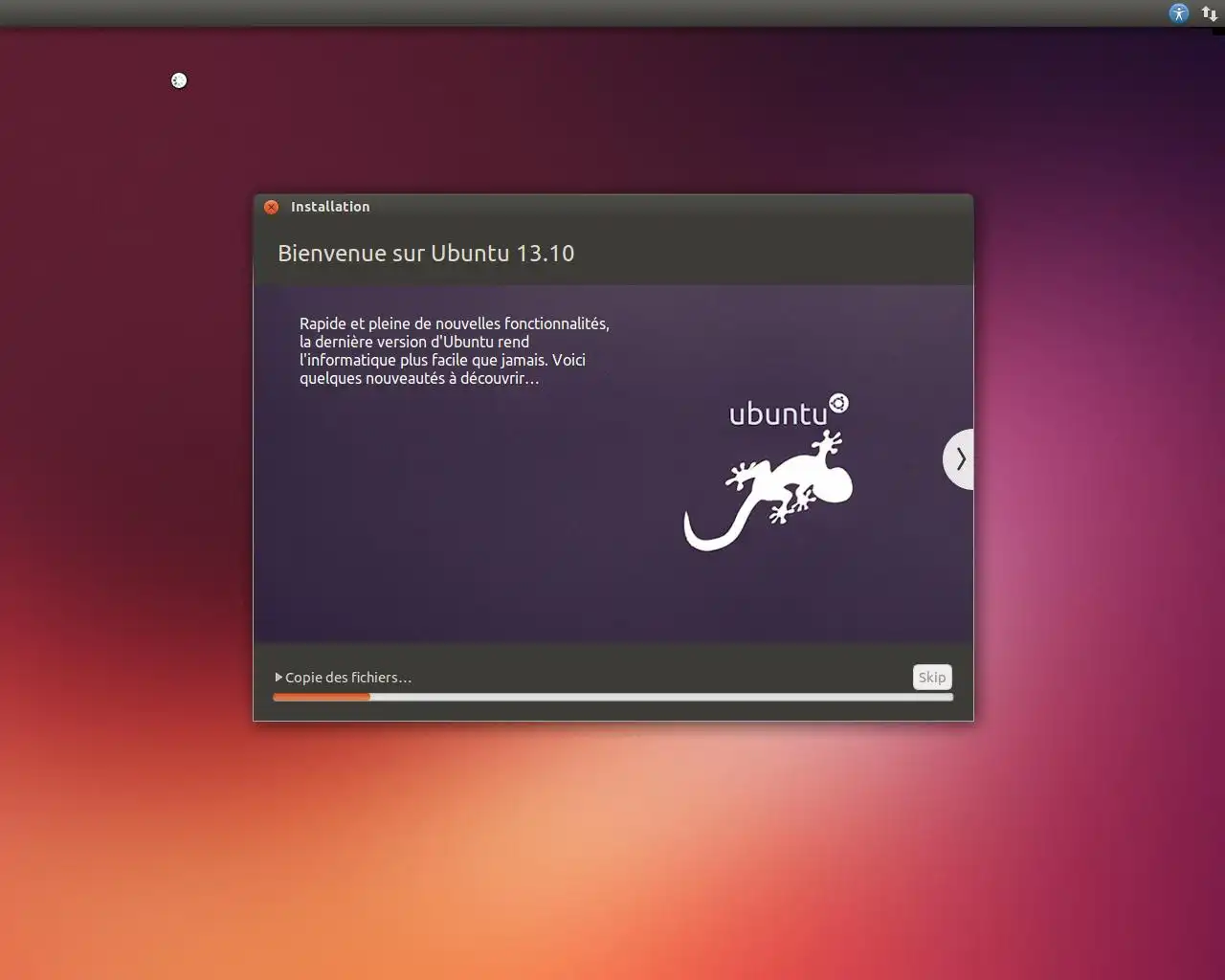Click the 'Rapide et pleine de nouvelles fonctionnalités' paragraph
This screenshot has width=1225, height=980.
click(x=455, y=350)
